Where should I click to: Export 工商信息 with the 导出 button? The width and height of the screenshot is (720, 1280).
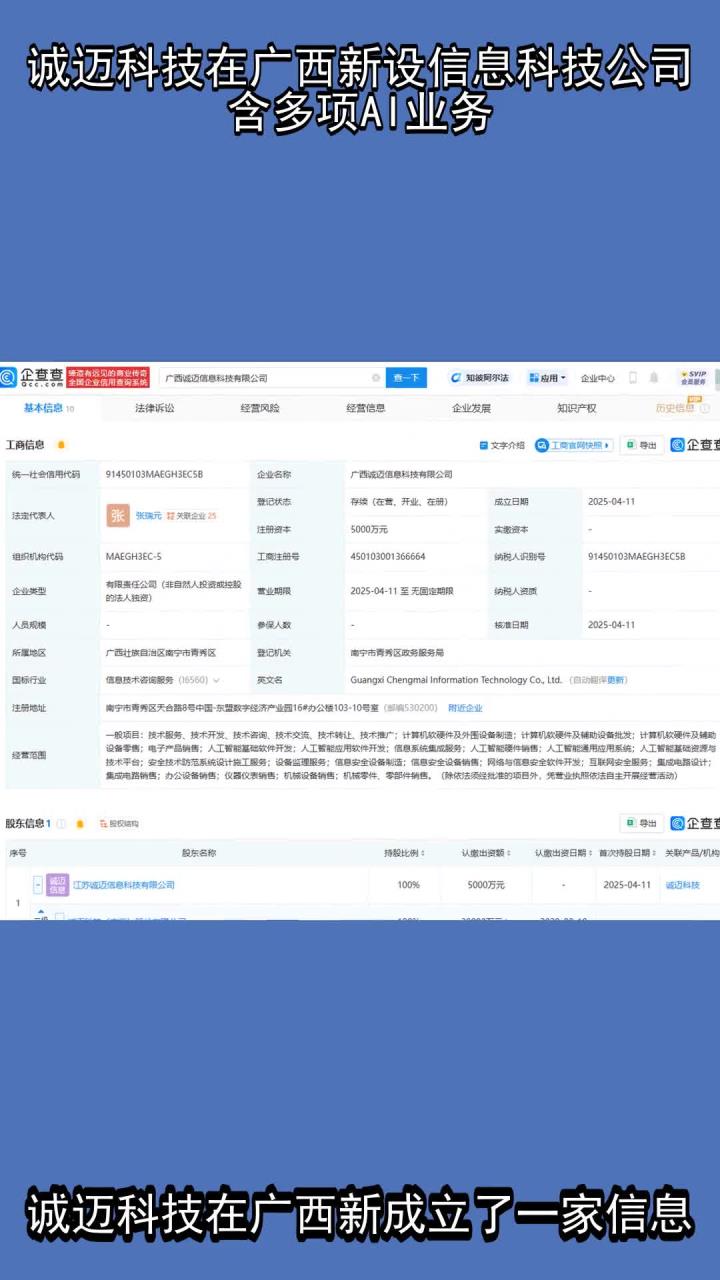coord(642,445)
